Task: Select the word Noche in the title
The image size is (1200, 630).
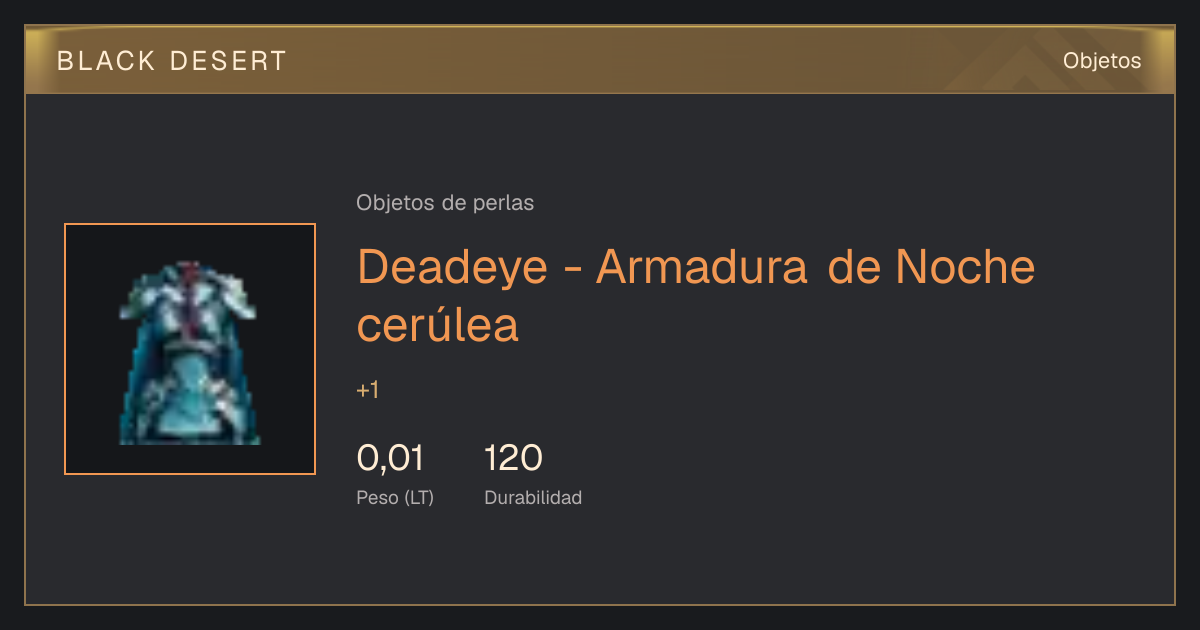Action: 966,267
